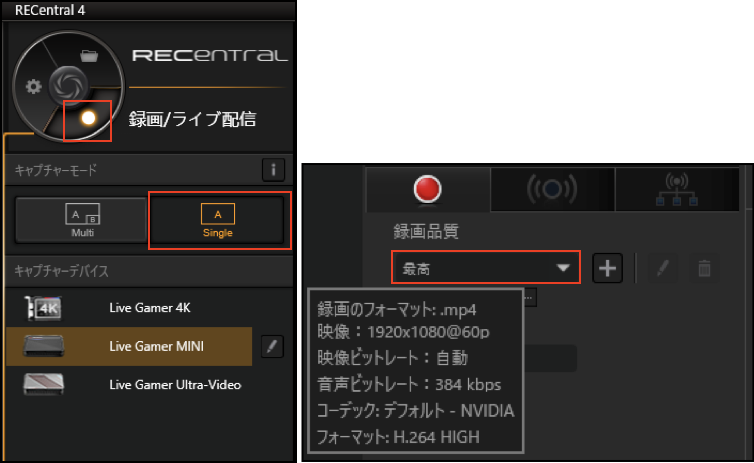Click the RECentral logo text
Image resolution: width=754 pixels, height=463 pixels.
click(210, 55)
